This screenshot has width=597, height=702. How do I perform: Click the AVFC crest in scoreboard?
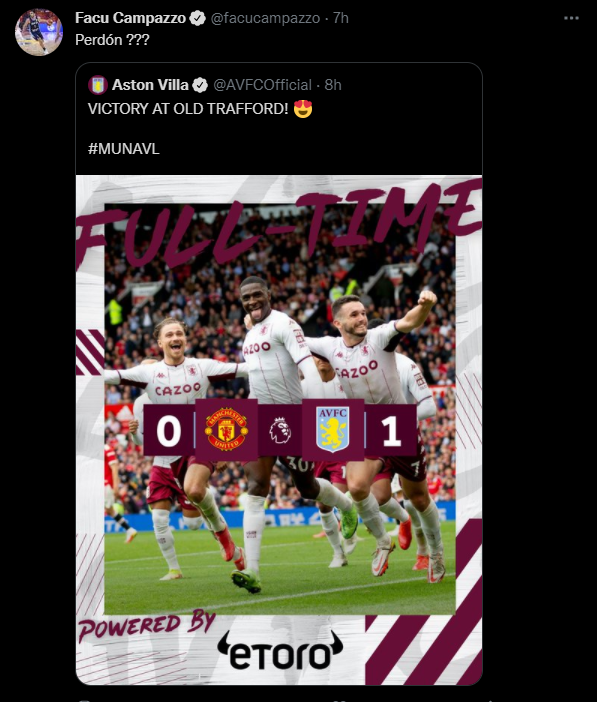point(333,429)
